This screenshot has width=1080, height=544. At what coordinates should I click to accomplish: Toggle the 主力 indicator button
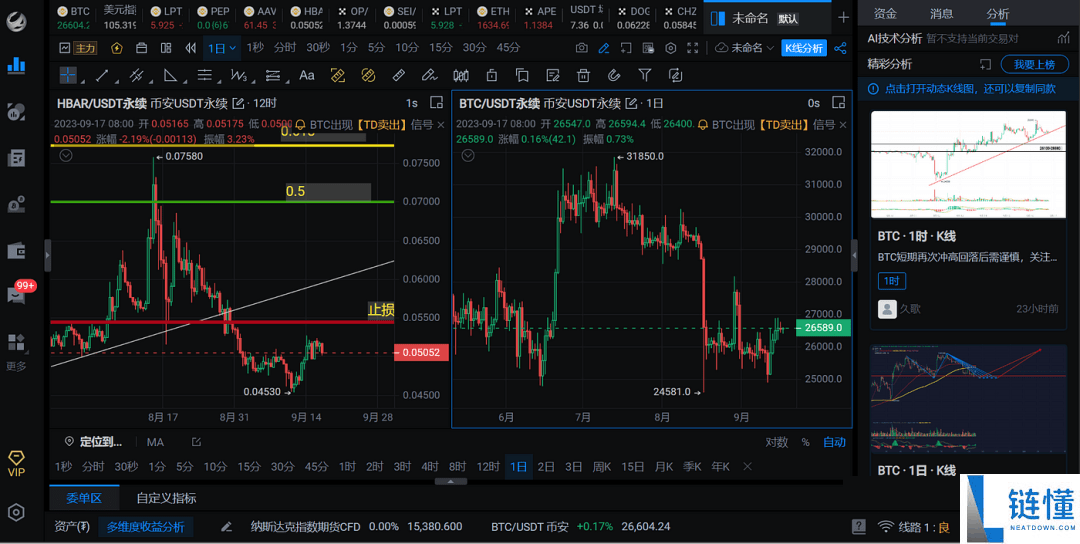[85, 48]
